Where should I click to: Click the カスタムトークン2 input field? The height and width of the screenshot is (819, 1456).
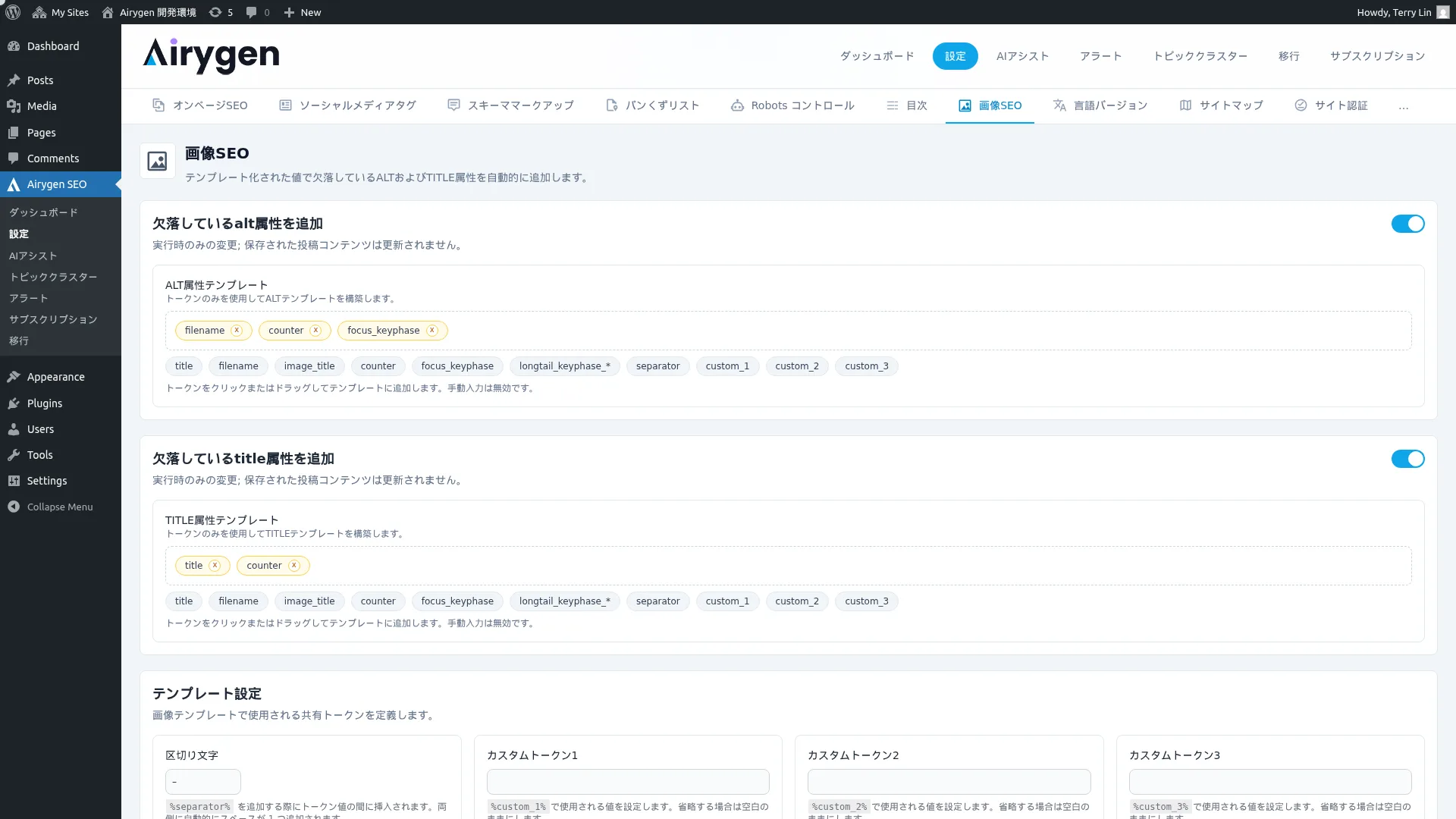tap(949, 782)
